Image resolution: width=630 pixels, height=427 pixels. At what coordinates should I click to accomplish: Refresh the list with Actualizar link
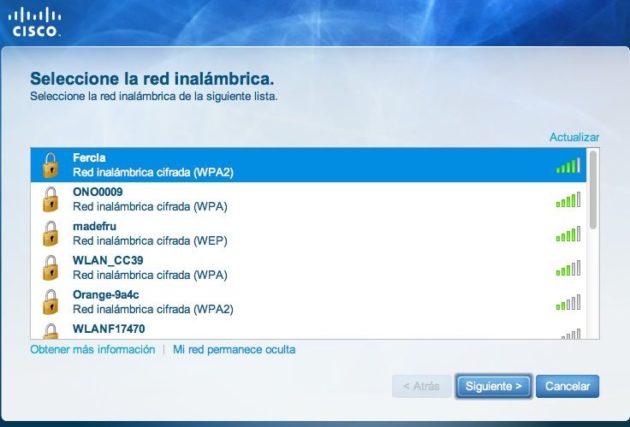[x=573, y=136]
